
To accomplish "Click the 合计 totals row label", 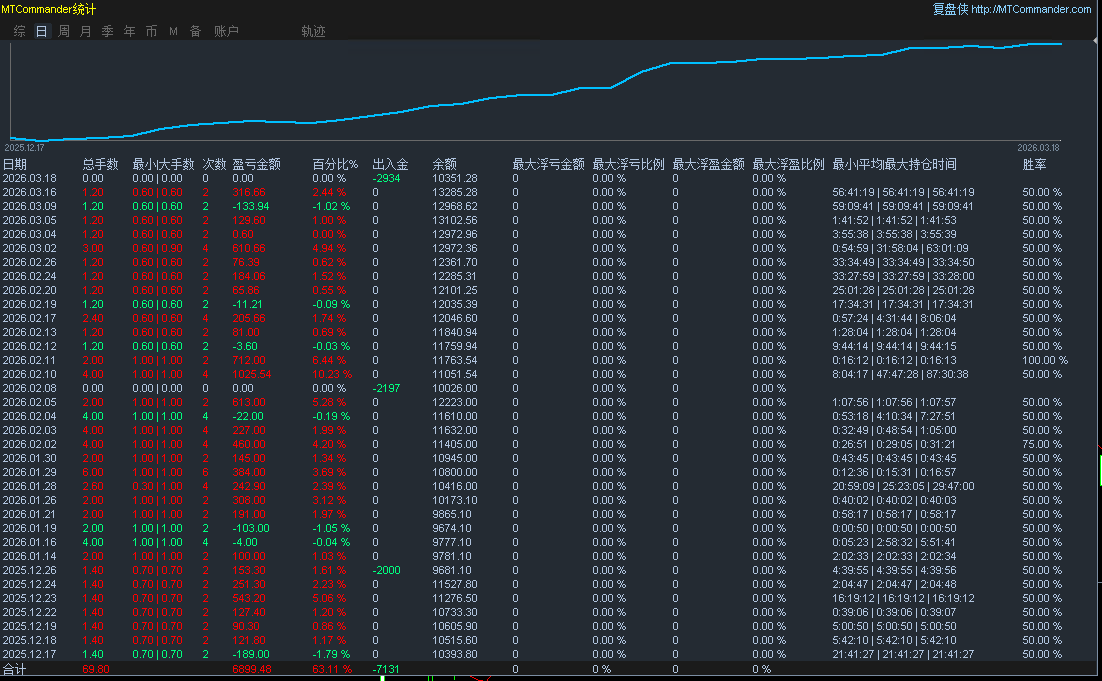I will click(14, 669).
